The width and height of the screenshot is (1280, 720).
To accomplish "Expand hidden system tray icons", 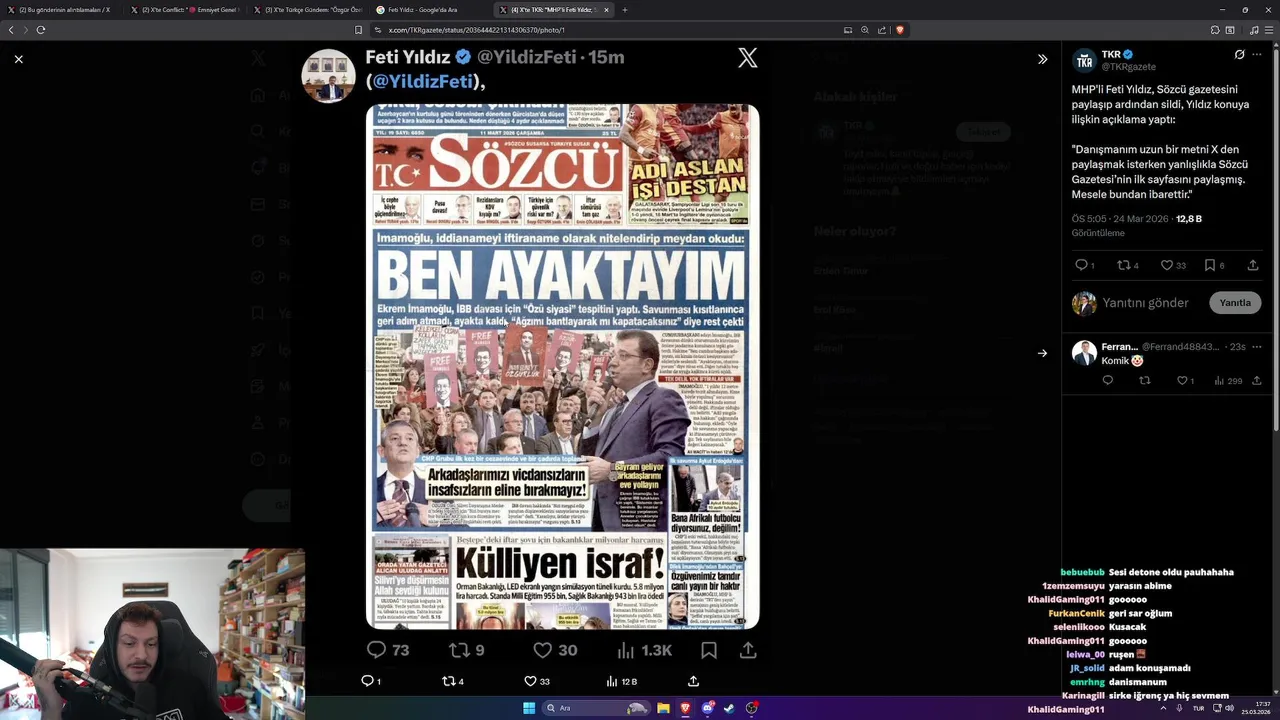I will pos(1163,708).
